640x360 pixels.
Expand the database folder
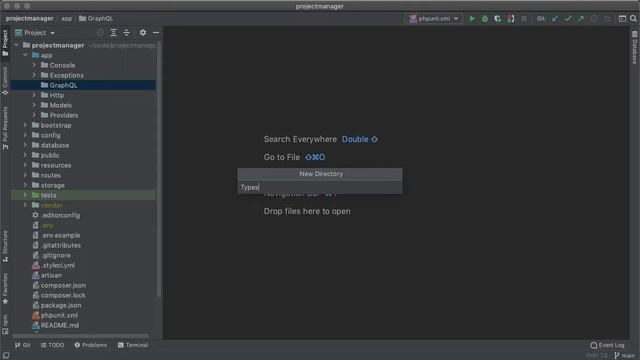point(25,145)
